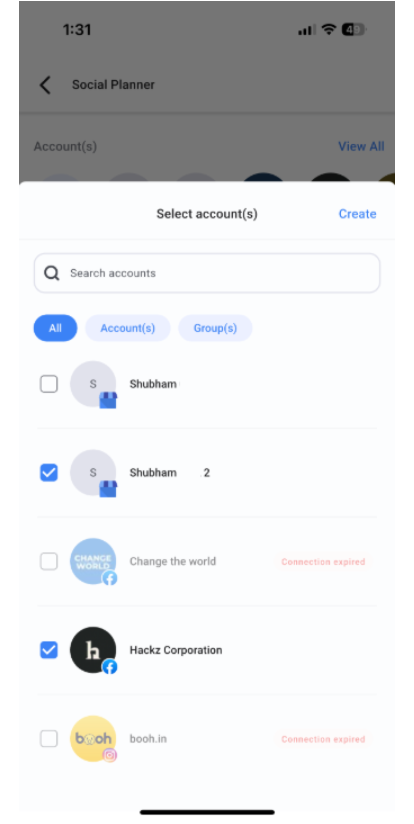The height and width of the screenshot is (824, 414).
Task: Click the store badge on first Shubham
Action: click(x=108, y=400)
